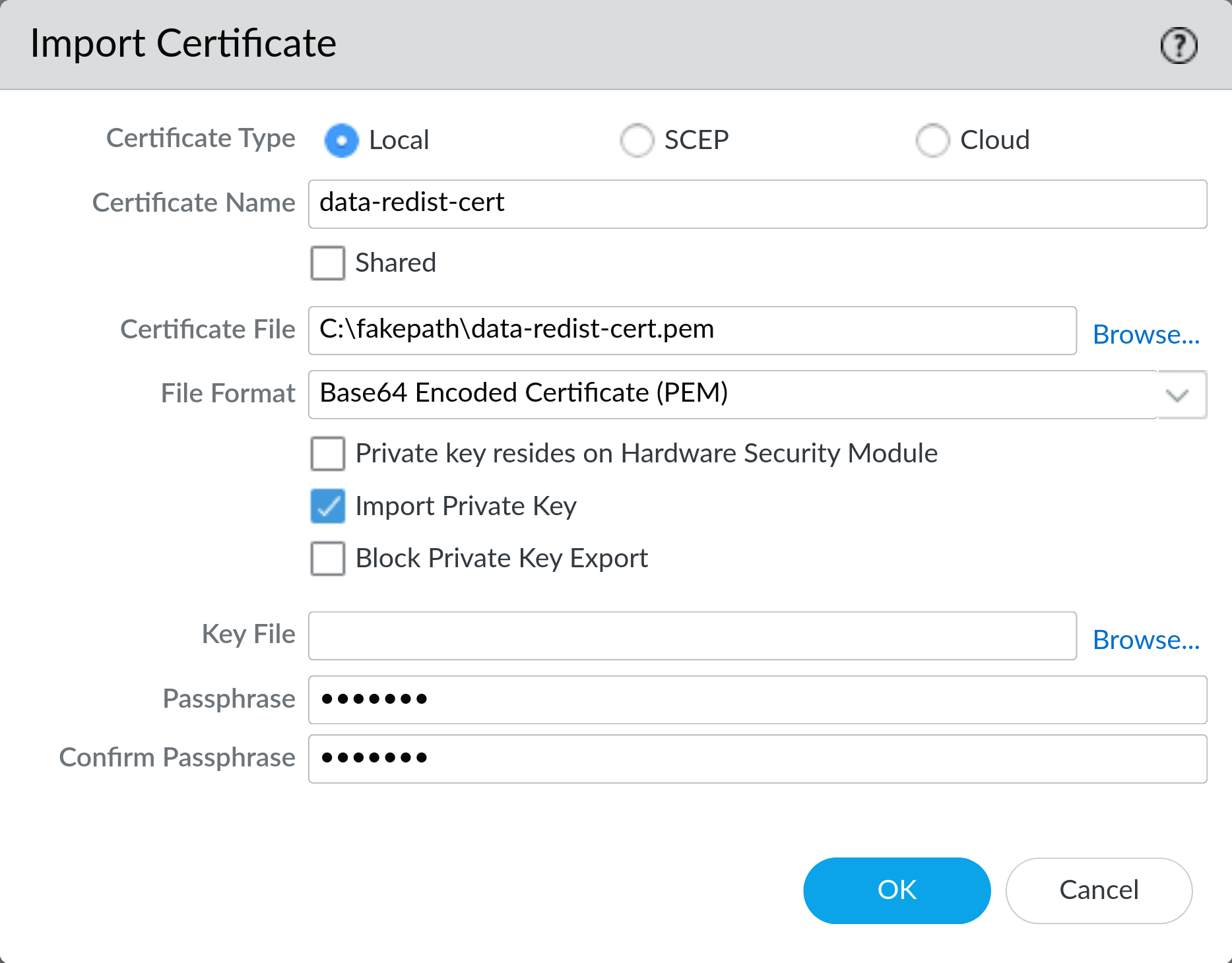Enable Block Private Key Export
The image size is (1232, 963).
click(x=327, y=559)
